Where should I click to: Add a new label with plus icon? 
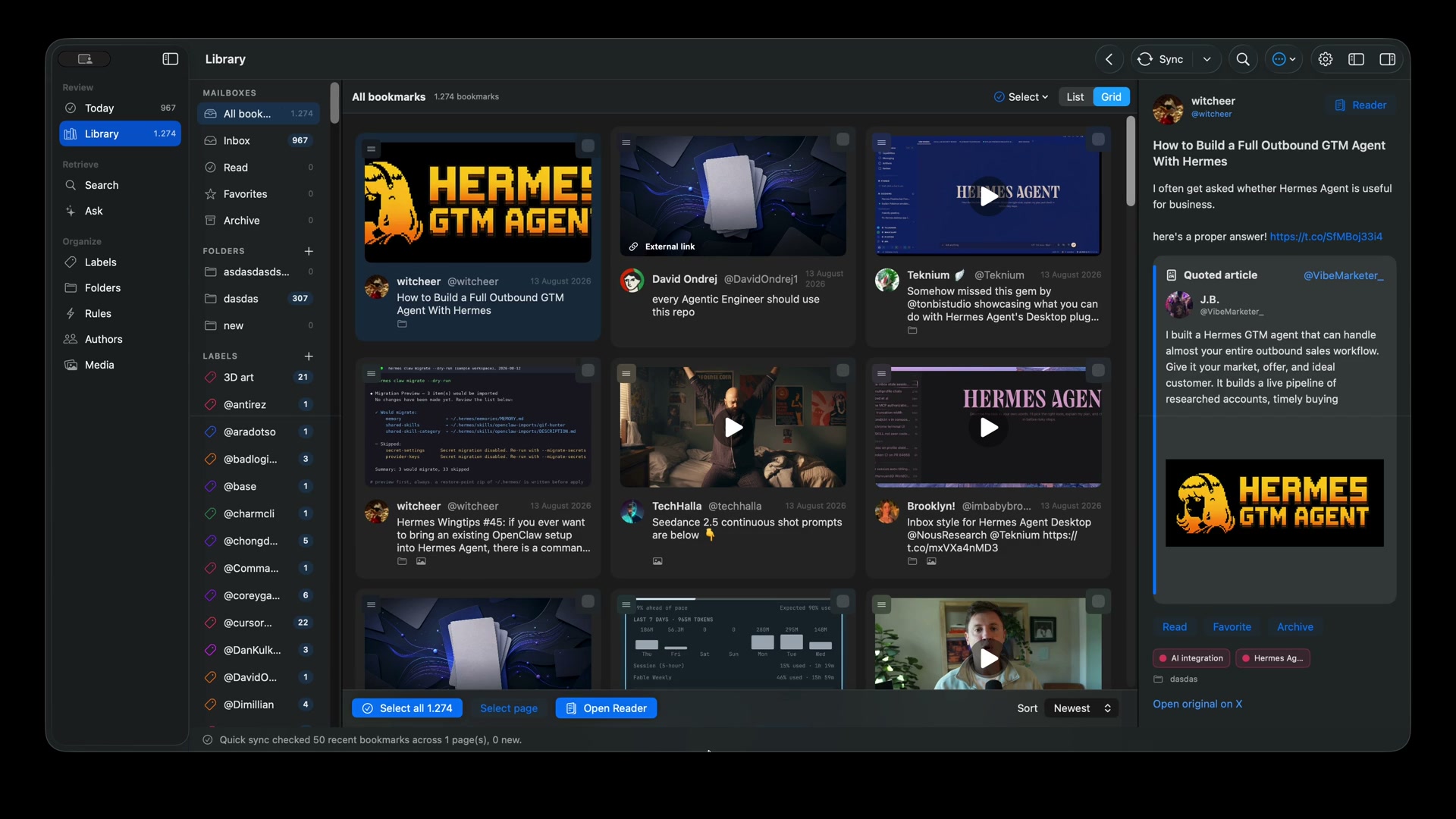(309, 356)
